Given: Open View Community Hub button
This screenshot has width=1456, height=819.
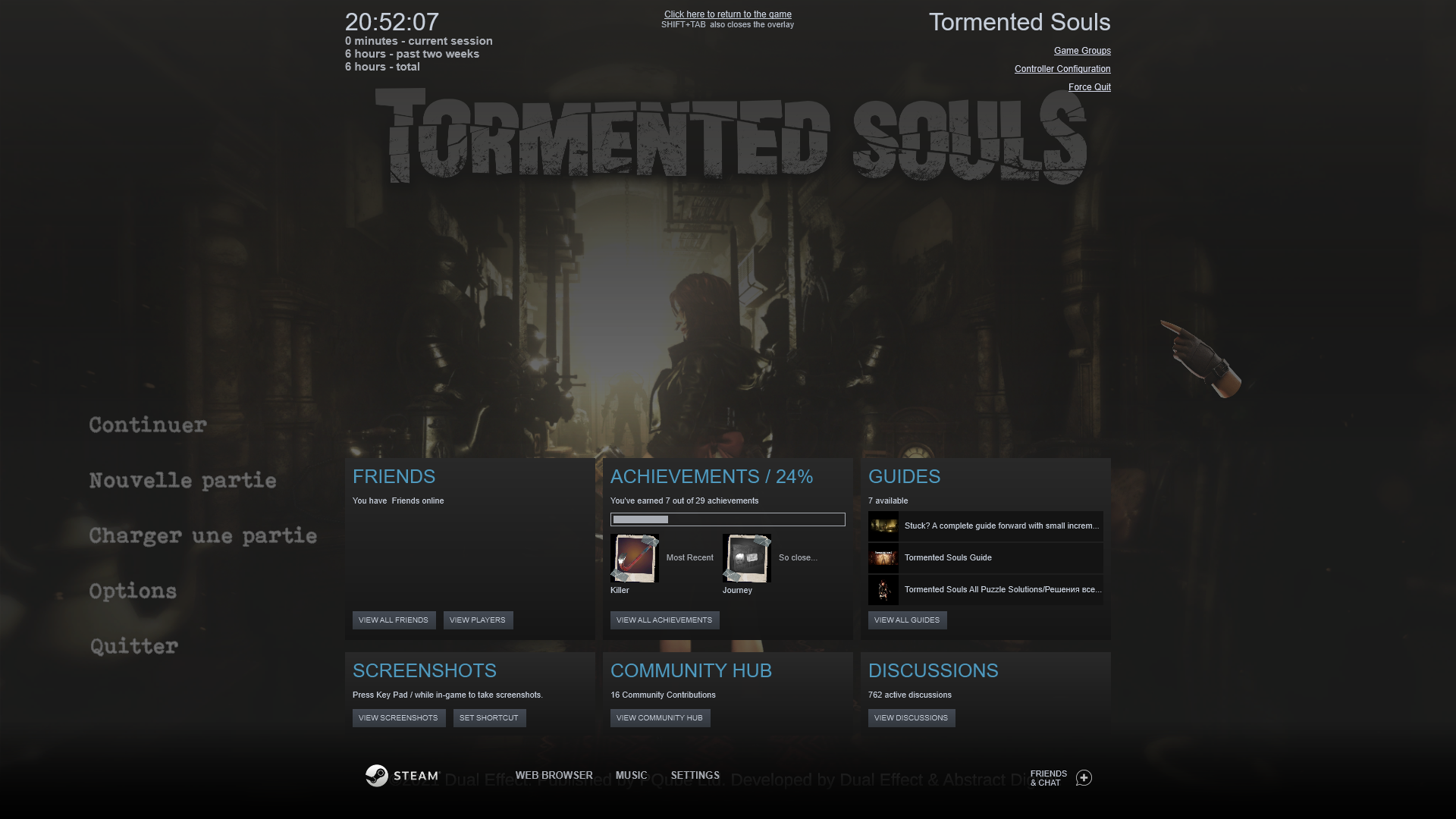Looking at the screenshot, I should [661, 718].
